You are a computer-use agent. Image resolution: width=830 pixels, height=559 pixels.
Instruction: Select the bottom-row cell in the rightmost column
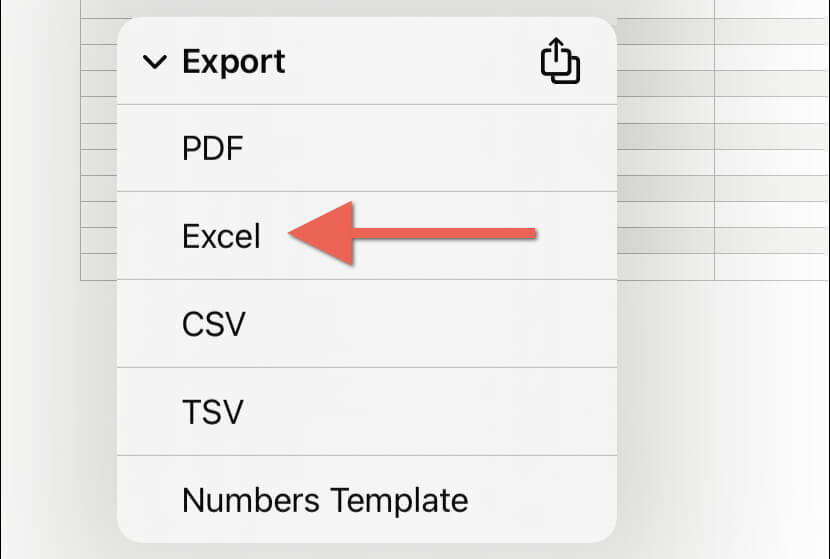pyautogui.click(x=772, y=267)
